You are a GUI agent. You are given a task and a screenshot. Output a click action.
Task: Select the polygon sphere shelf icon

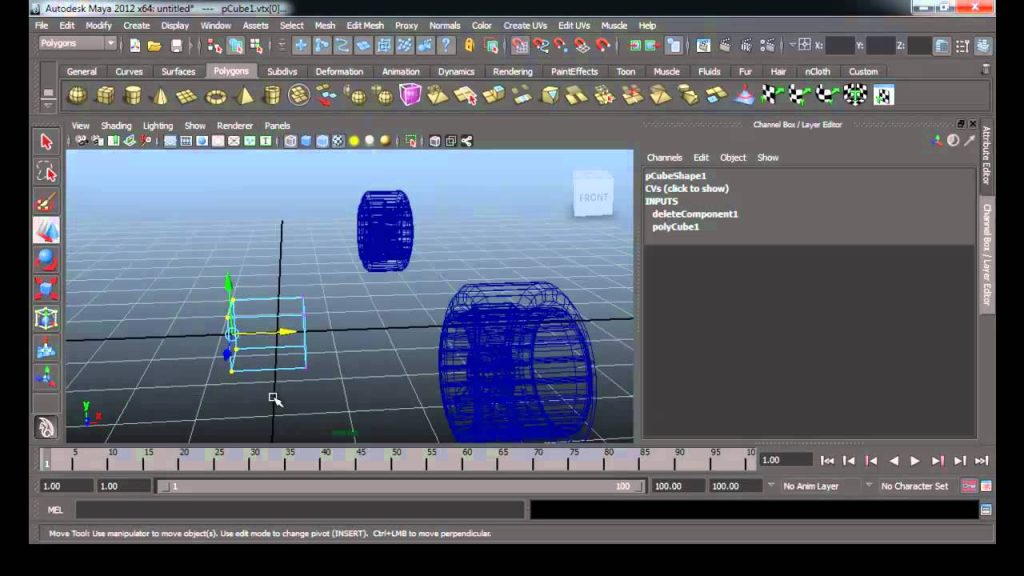pos(77,96)
